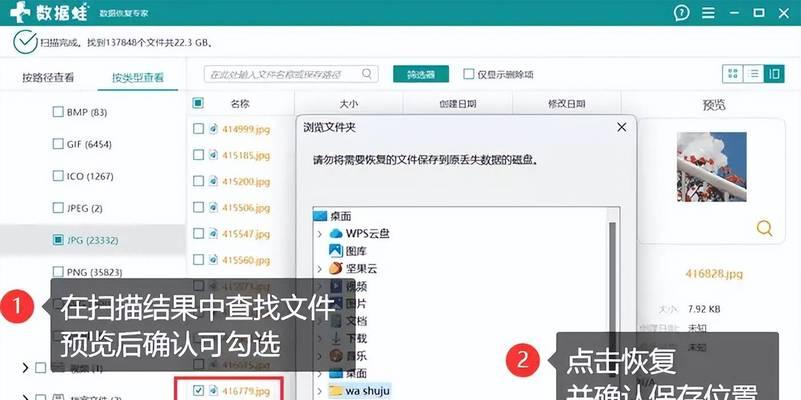Check the BMP (83) checkbox

[x=58, y=111]
